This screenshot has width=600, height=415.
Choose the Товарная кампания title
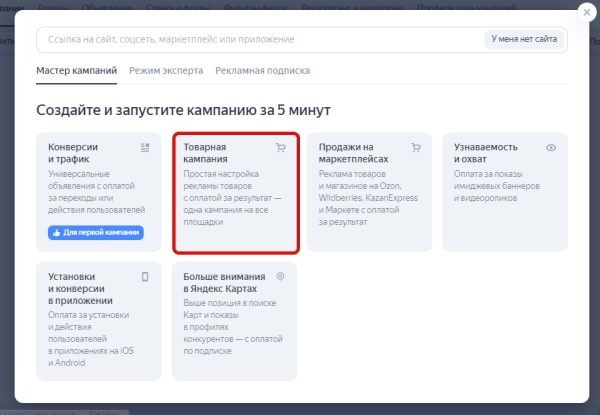206,153
